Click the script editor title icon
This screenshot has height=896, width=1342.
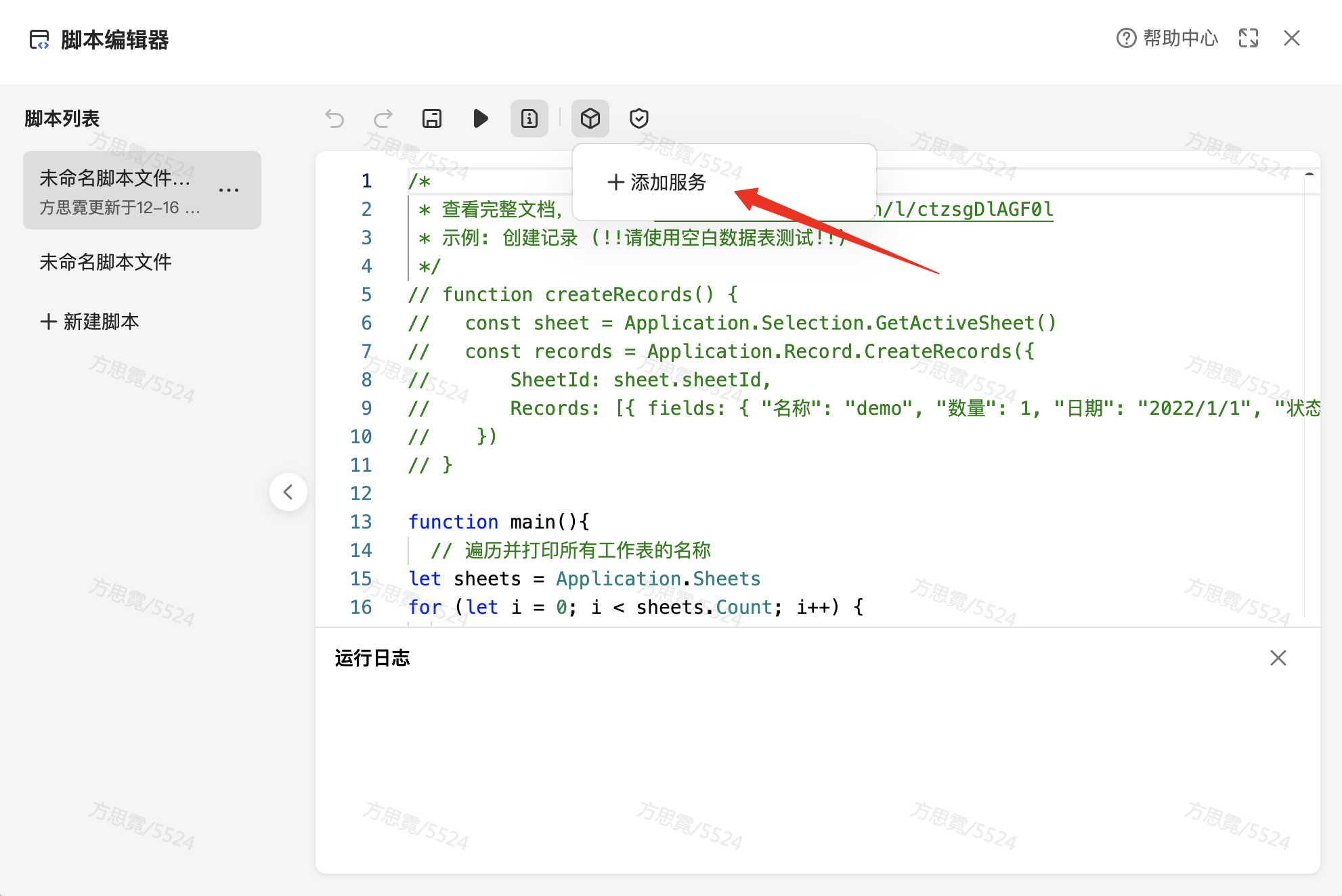coord(39,40)
